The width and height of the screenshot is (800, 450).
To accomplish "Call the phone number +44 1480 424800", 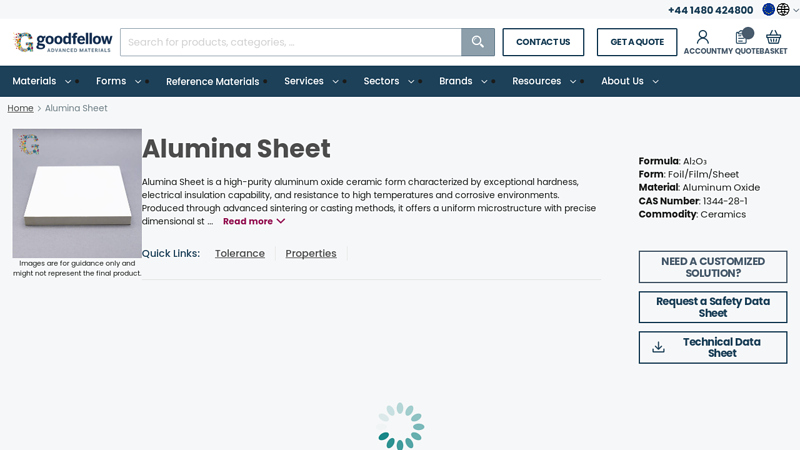I will (710, 10).
